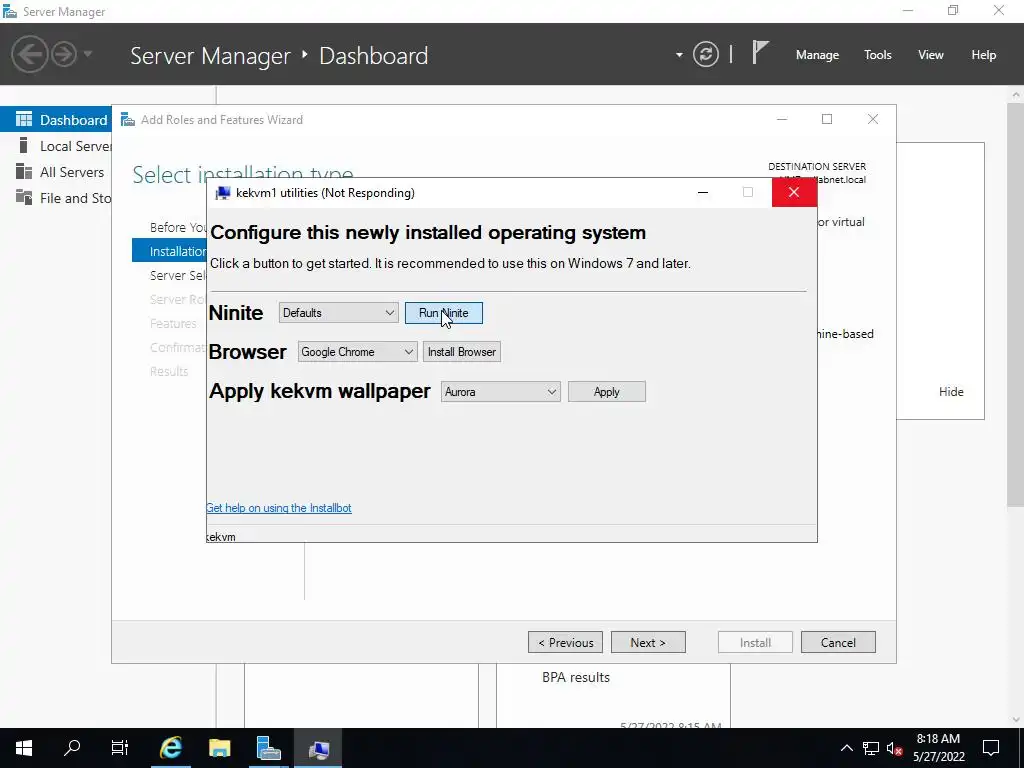Click the Dashboard grid icon
Screen dimensions: 1024x768
coord(24,119)
